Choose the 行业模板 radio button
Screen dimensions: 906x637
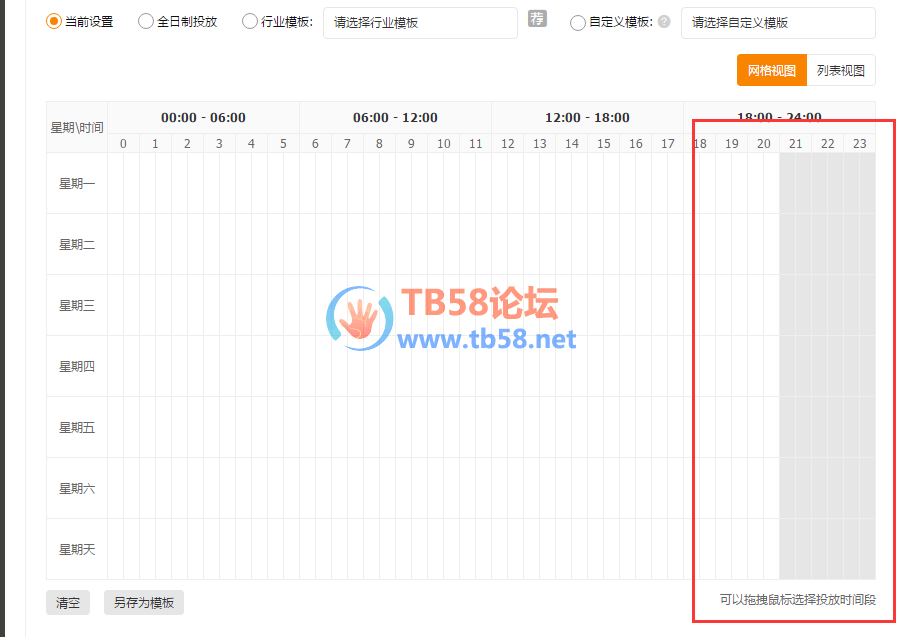pos(250,22)
